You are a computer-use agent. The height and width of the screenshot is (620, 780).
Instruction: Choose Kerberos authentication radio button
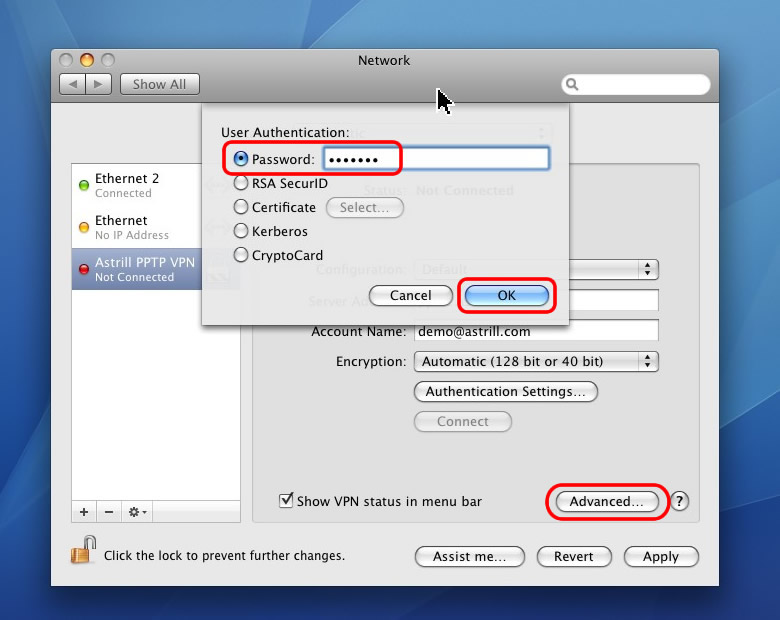click(x=240, y=231)
